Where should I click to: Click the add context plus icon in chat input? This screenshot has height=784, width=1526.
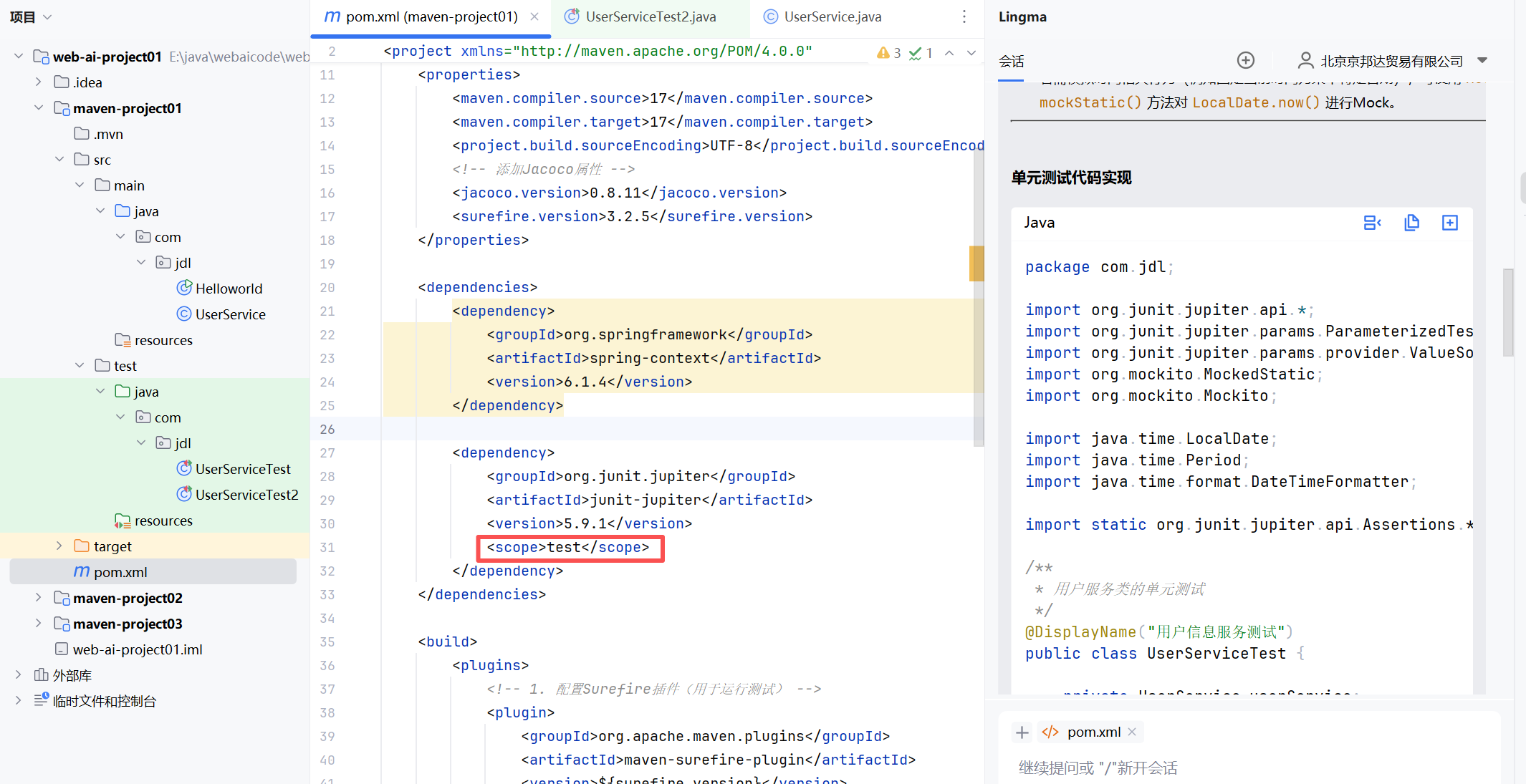click(x=1022, y=732)
